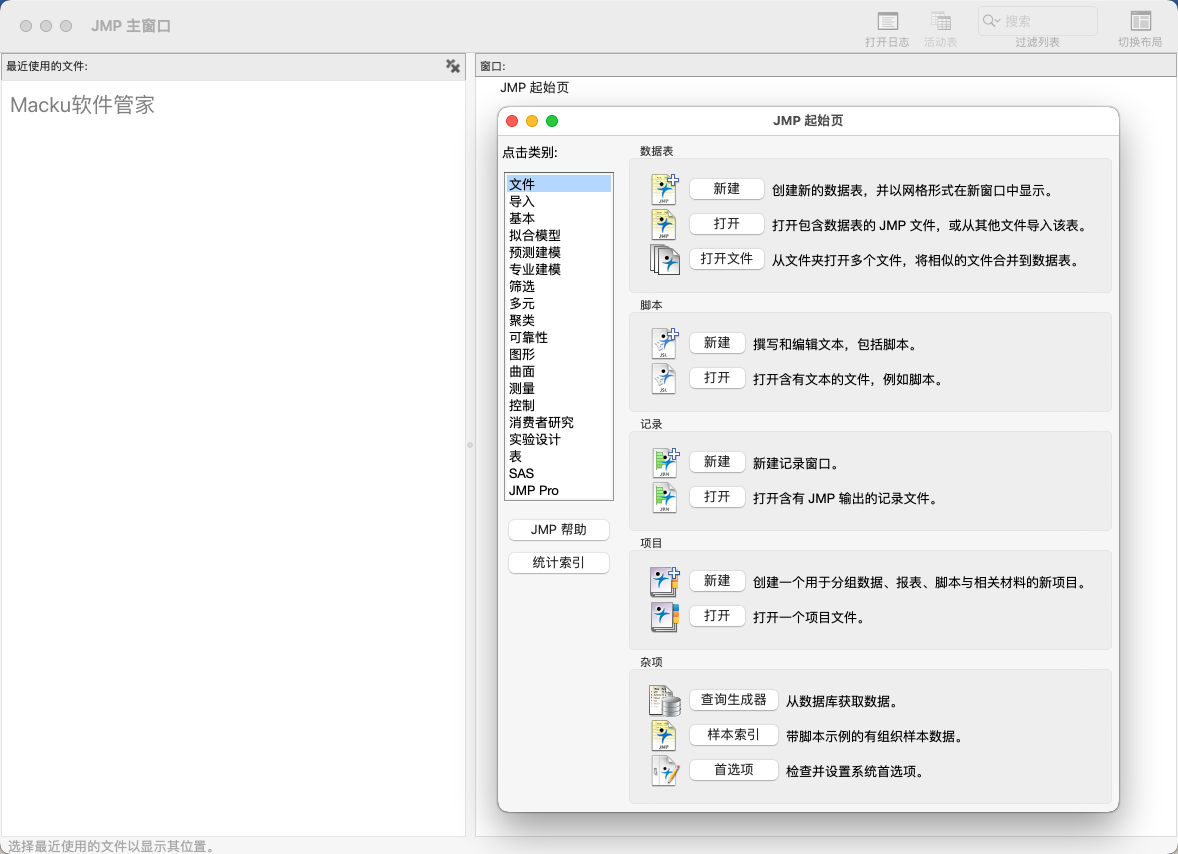Viewport: 1178px width, 854px height.
Task: Click 新建 button in the 记录 section
Action: pyautogui.click(x=717, y=462)
